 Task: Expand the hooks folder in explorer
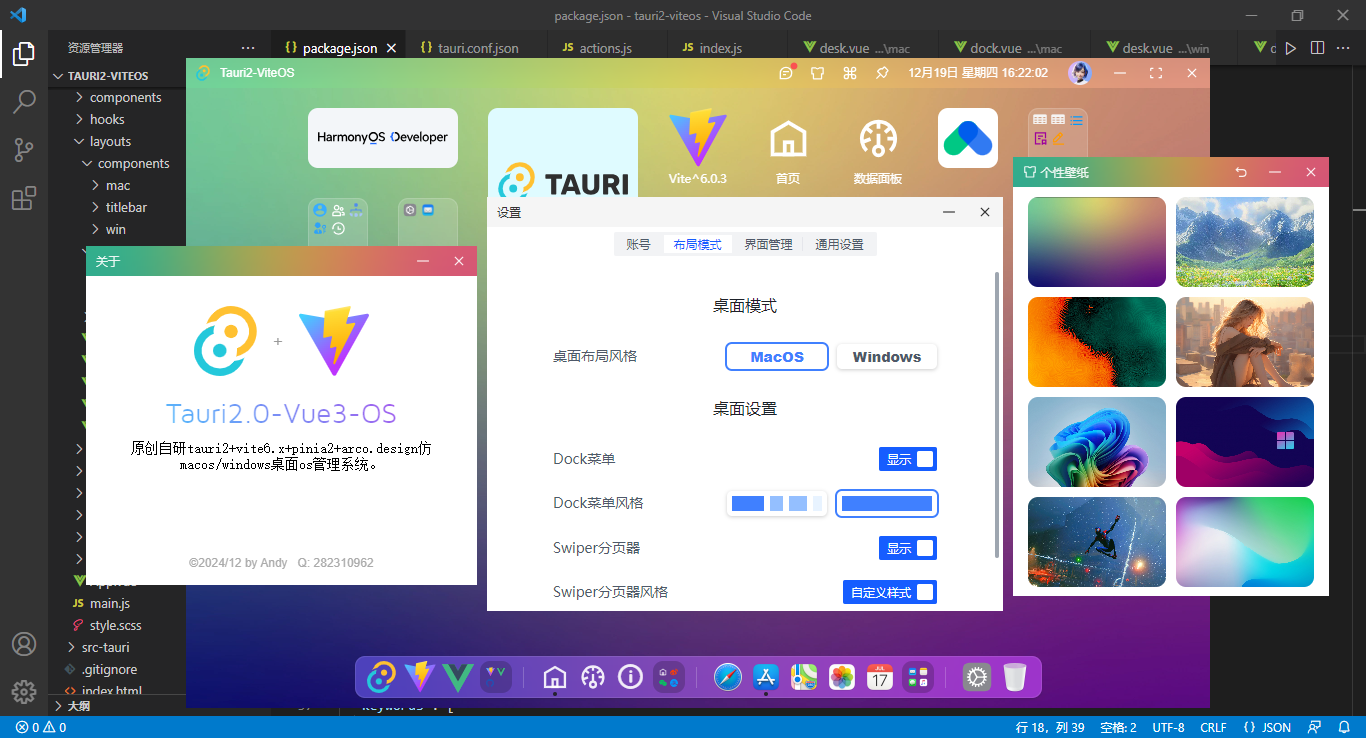(x=107, y=119)
